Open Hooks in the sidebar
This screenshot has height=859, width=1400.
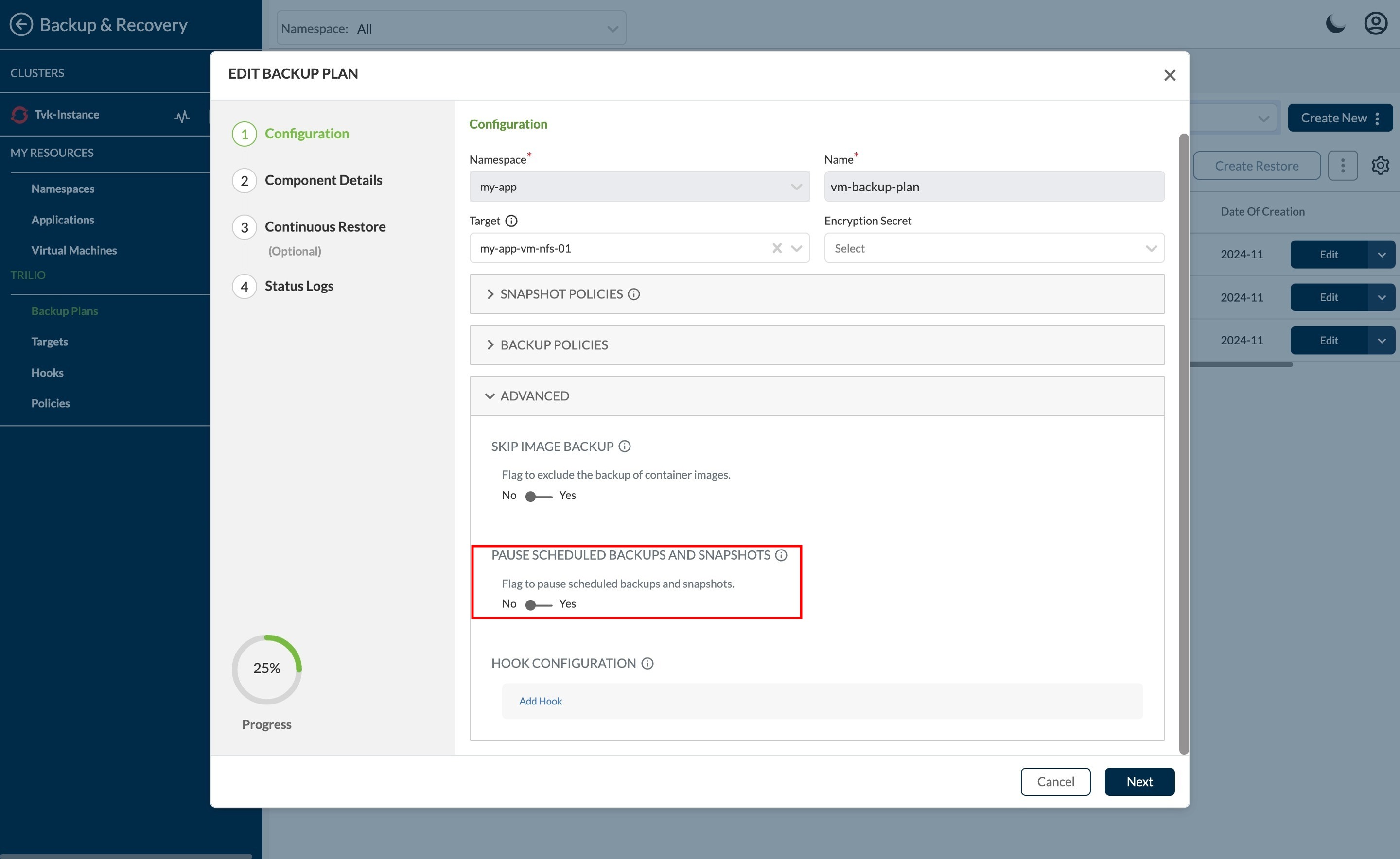(x=47, y=373)
